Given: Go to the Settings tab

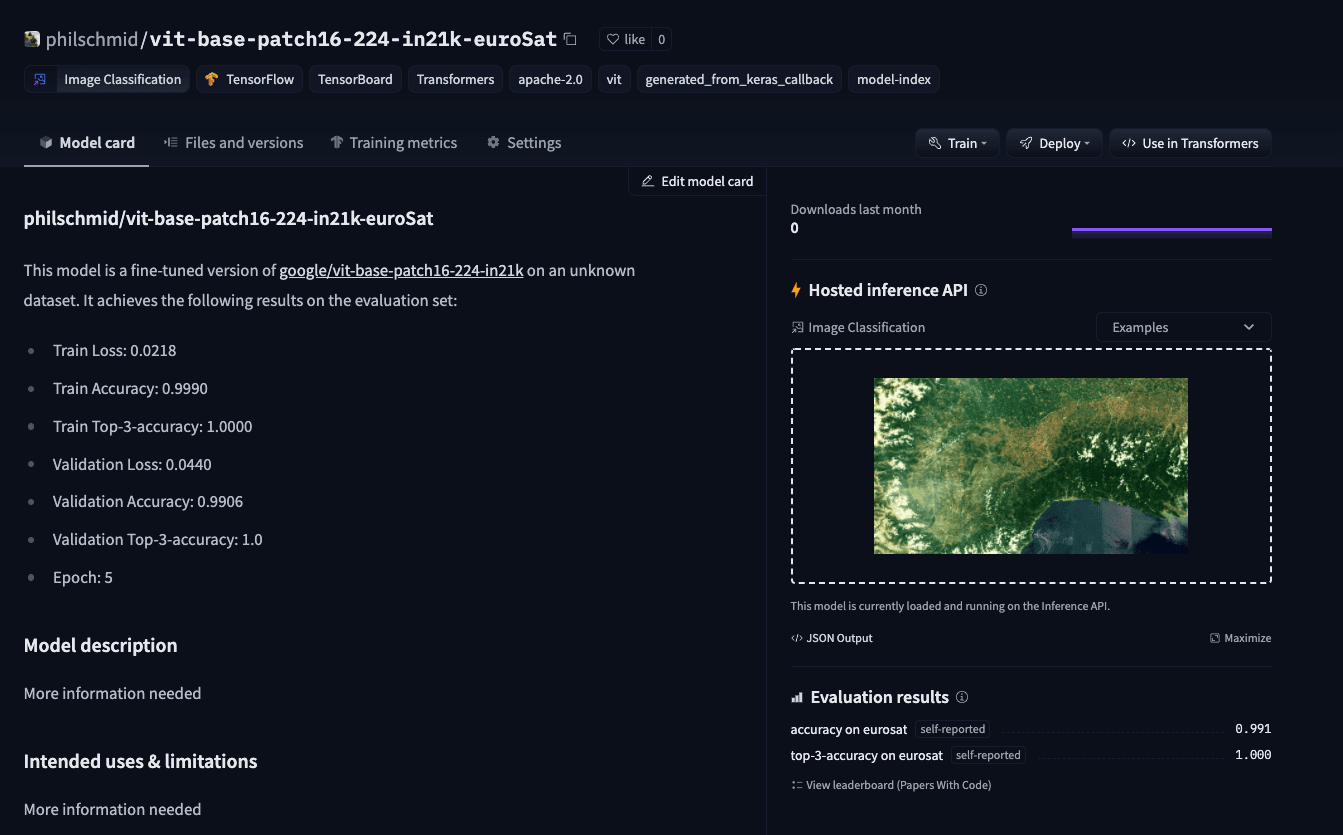Looking at the screenshot, I should coord(524,143).
